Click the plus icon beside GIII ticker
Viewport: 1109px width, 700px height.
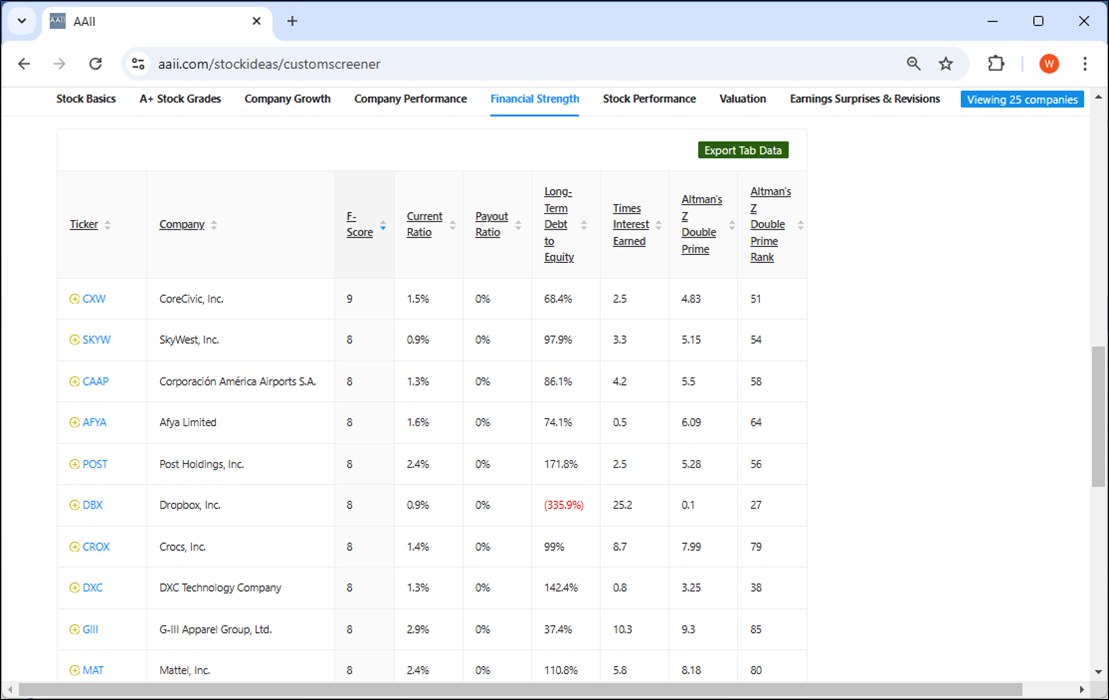coord(74,629)
